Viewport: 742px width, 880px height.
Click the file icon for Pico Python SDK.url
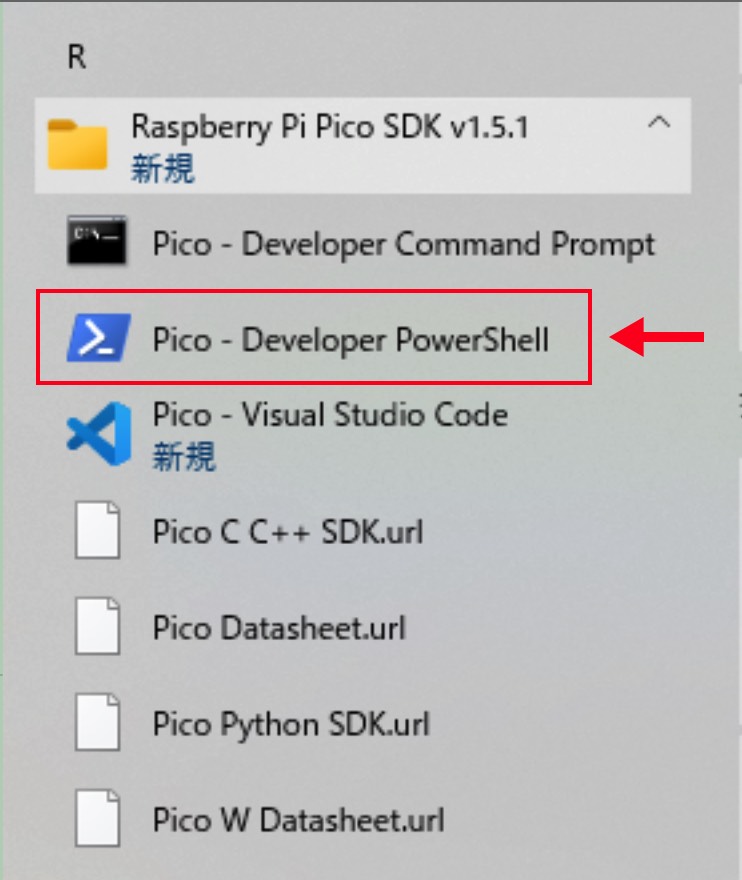(98, 724)
